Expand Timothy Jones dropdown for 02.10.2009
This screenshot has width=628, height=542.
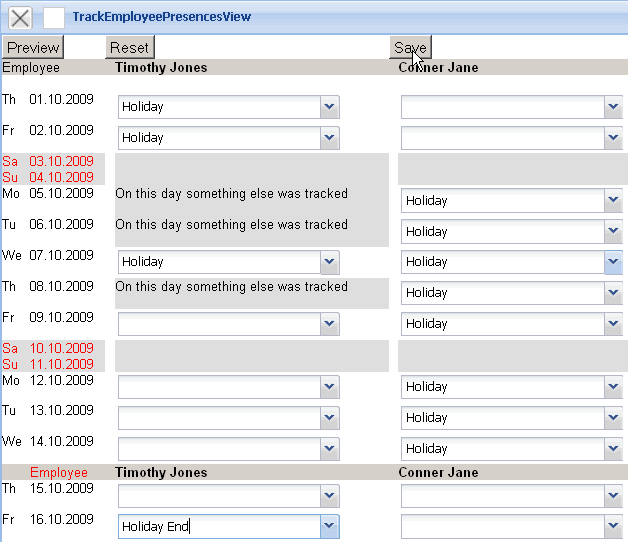coord(329,138)
